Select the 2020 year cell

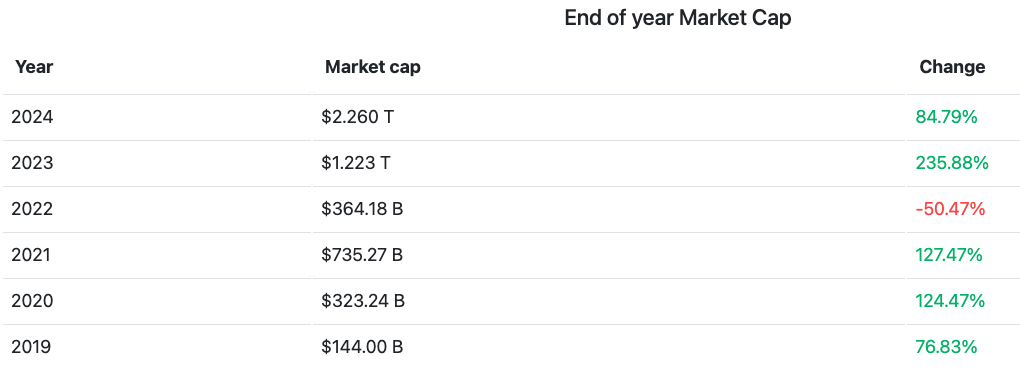pyautogui.click(x=33, y=301)
